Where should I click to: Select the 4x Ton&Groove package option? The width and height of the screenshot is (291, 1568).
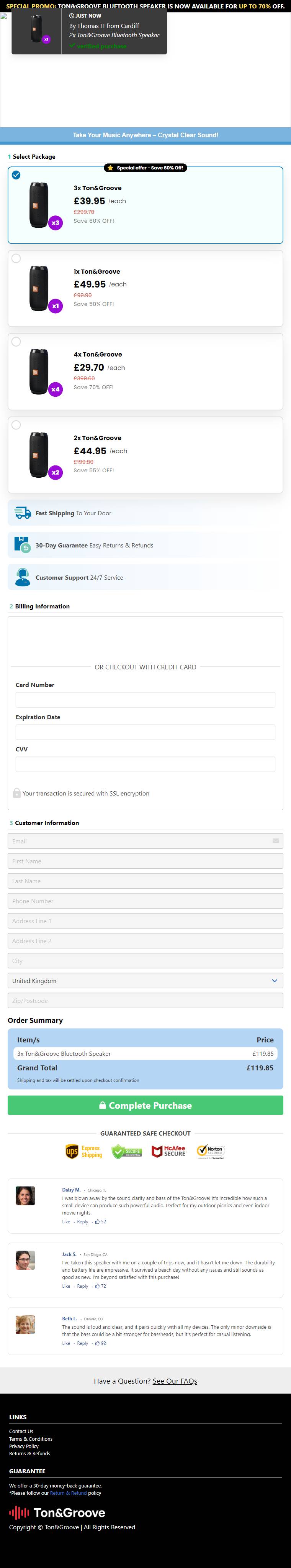[x=16, y=342]
